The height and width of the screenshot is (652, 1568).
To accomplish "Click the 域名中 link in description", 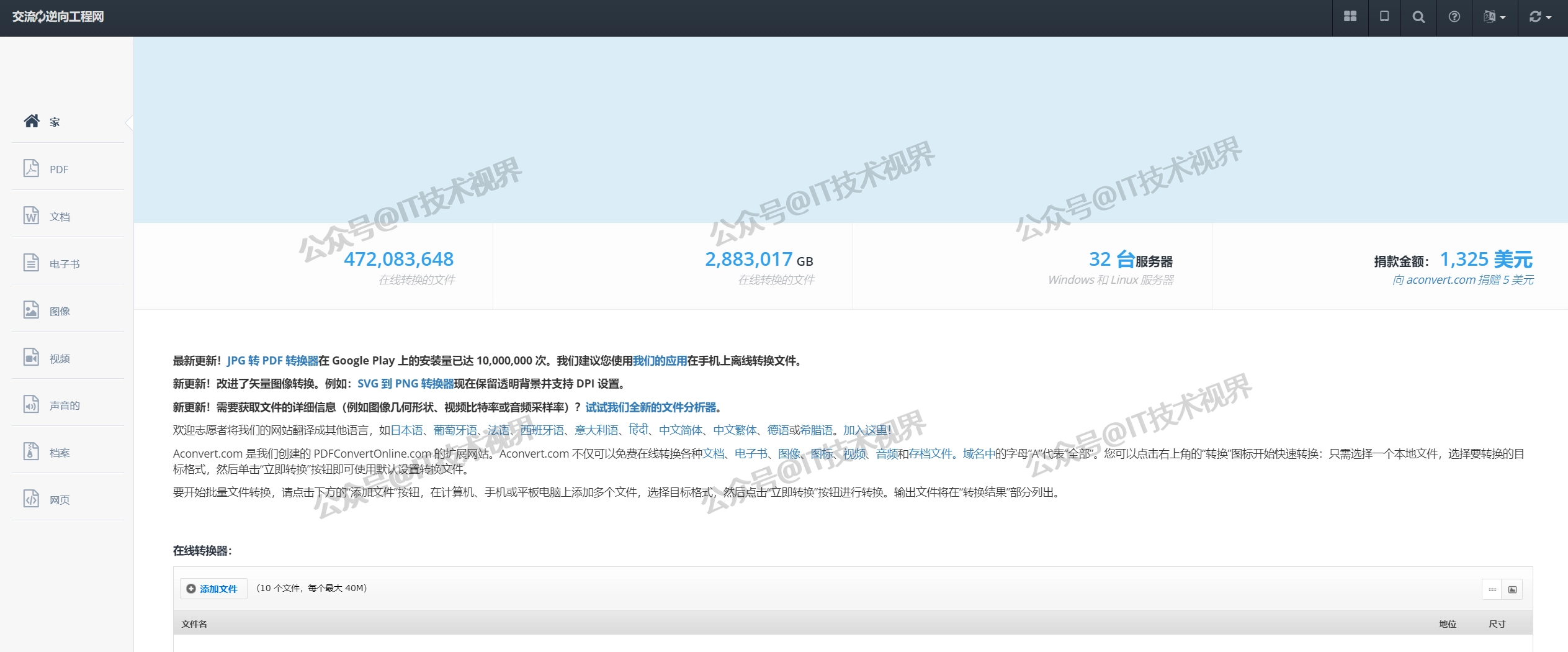I will coord(979,454).
